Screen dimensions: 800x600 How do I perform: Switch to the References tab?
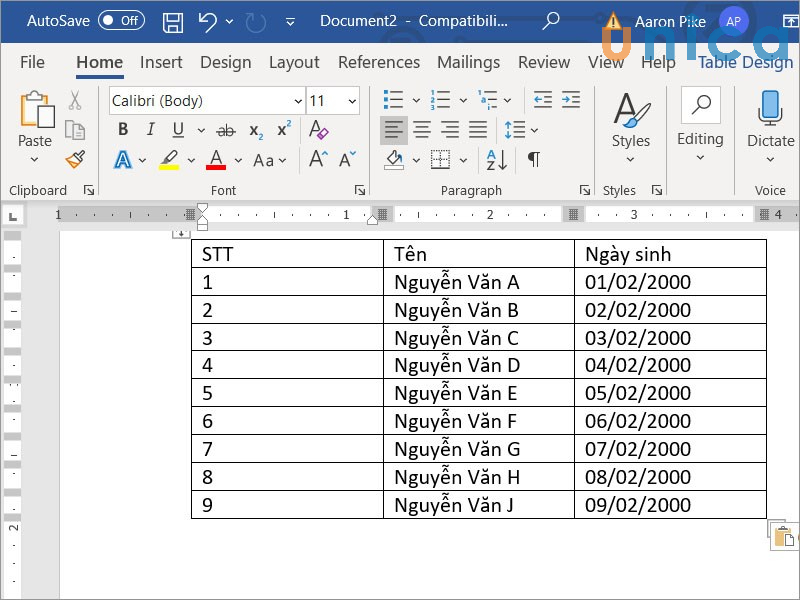click(379, 62)
